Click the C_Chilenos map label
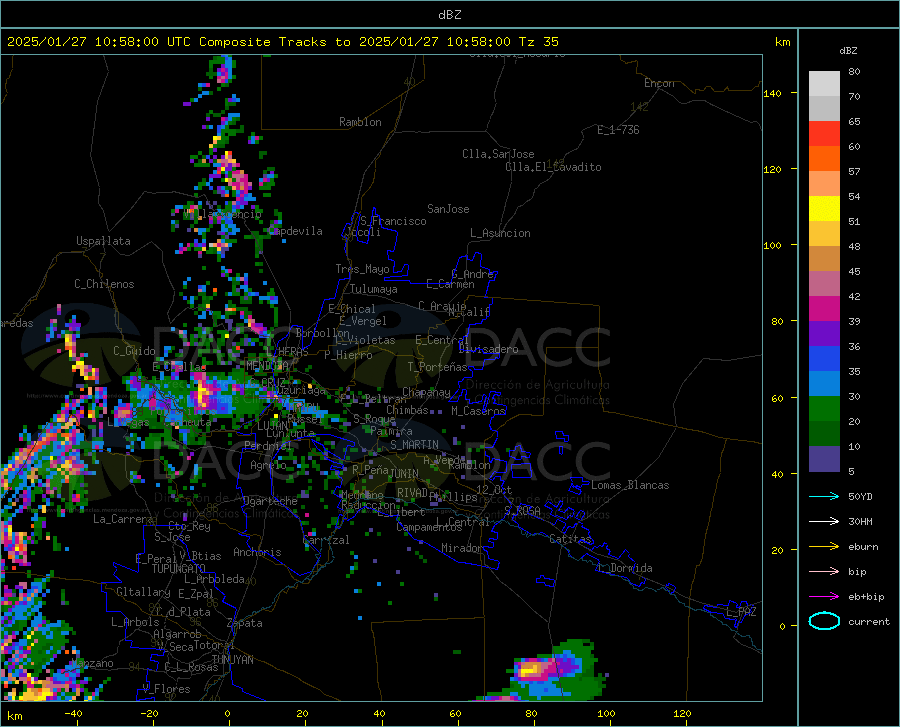This screenshot has width=900, height=727. 104,284
